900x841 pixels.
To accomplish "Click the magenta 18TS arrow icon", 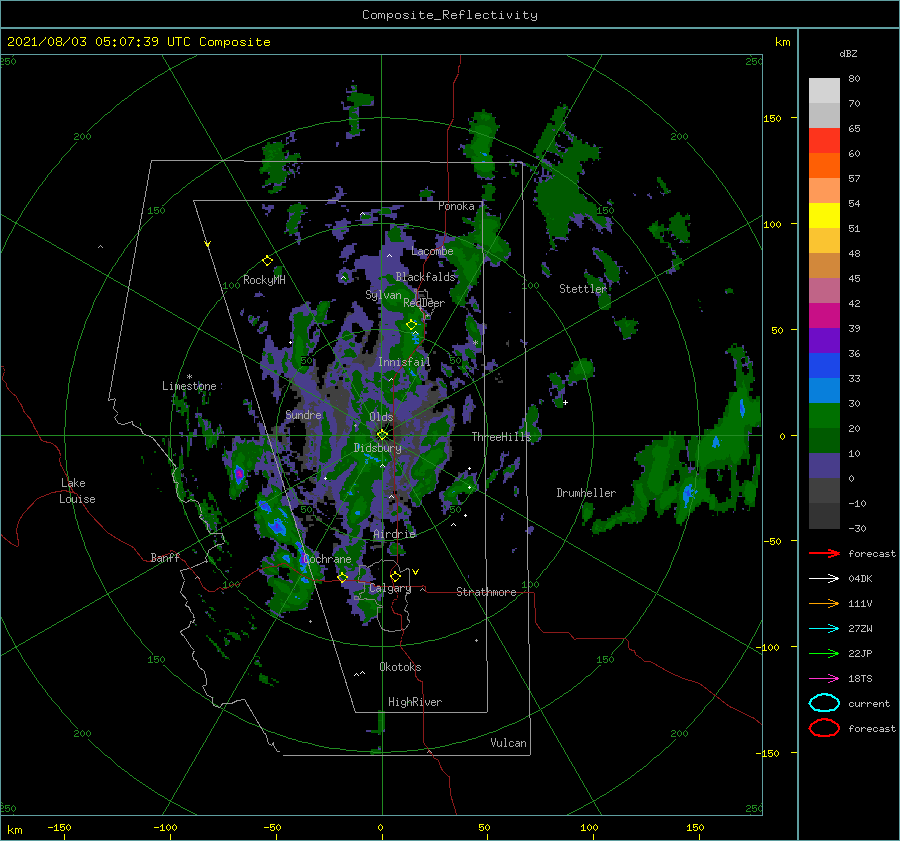I will (824, 679).
